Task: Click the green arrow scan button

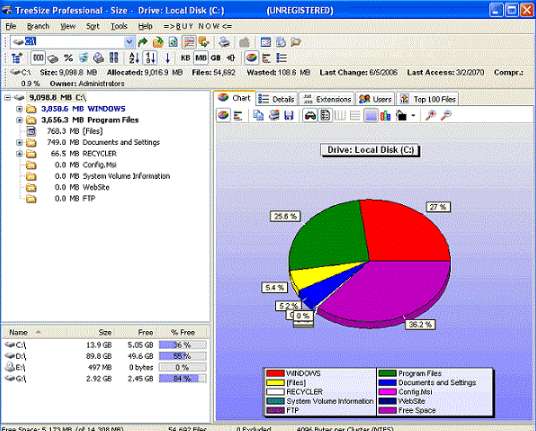Action: [x=142, y=42]
